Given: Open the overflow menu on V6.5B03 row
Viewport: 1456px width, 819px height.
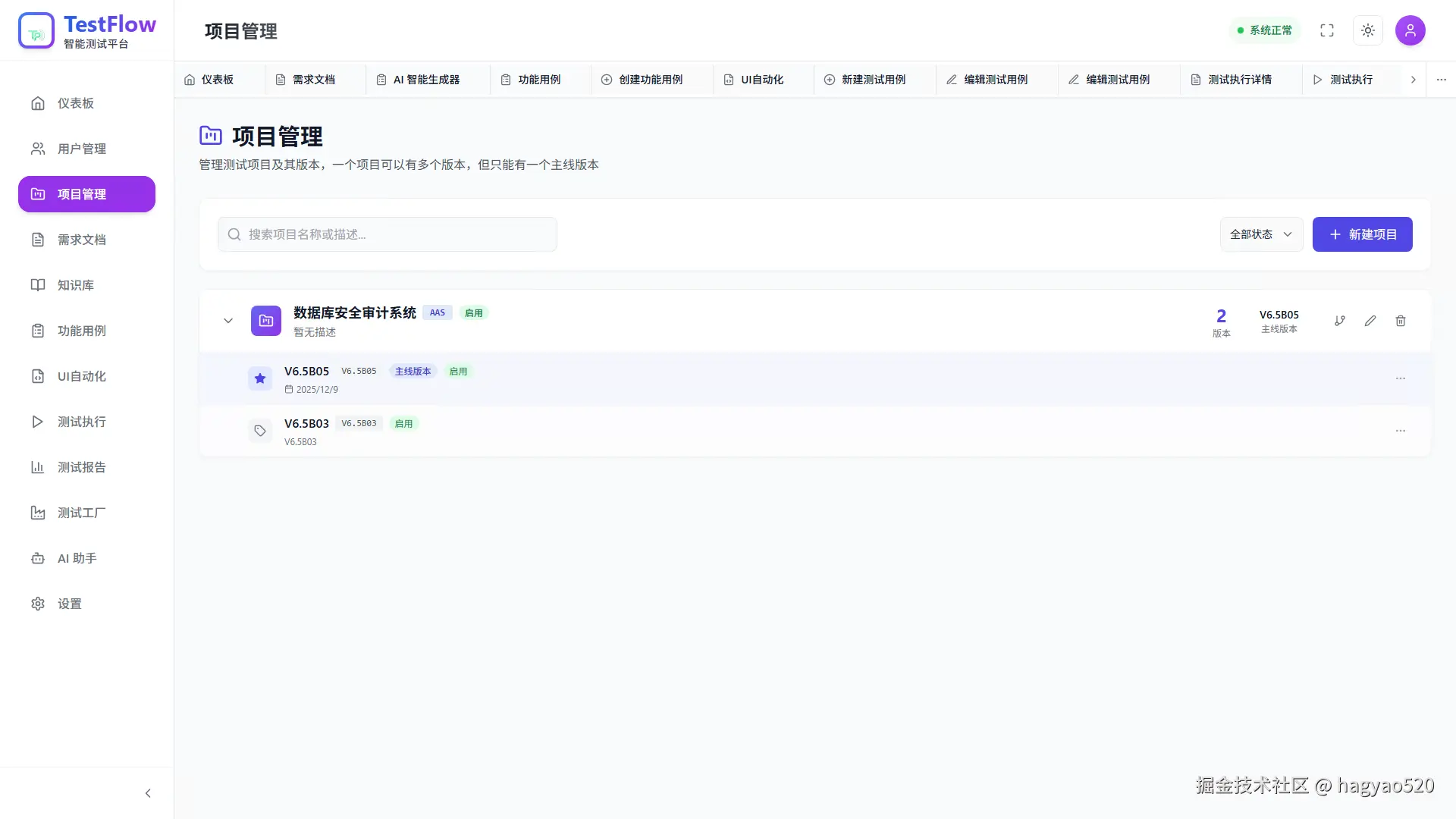Looking at the screenshot, I should point(1400,431).
